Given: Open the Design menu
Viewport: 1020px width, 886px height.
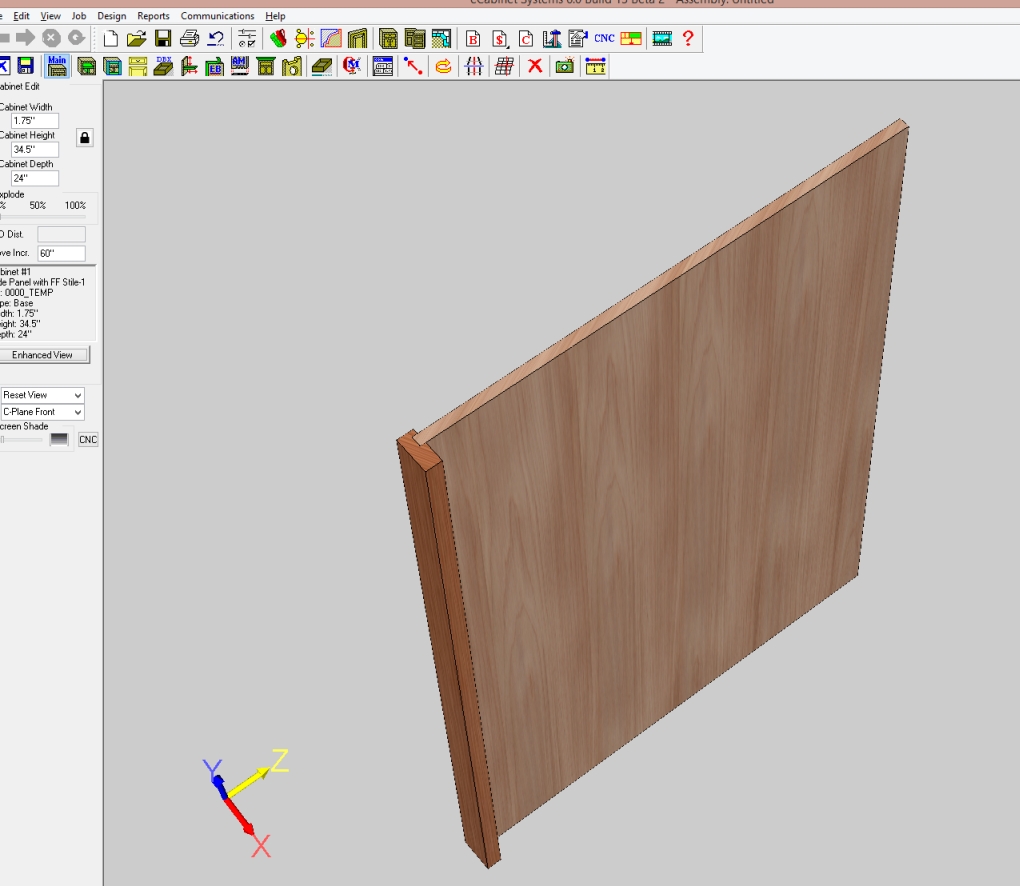Looking at the screenshot, I should tap(112, 16).
